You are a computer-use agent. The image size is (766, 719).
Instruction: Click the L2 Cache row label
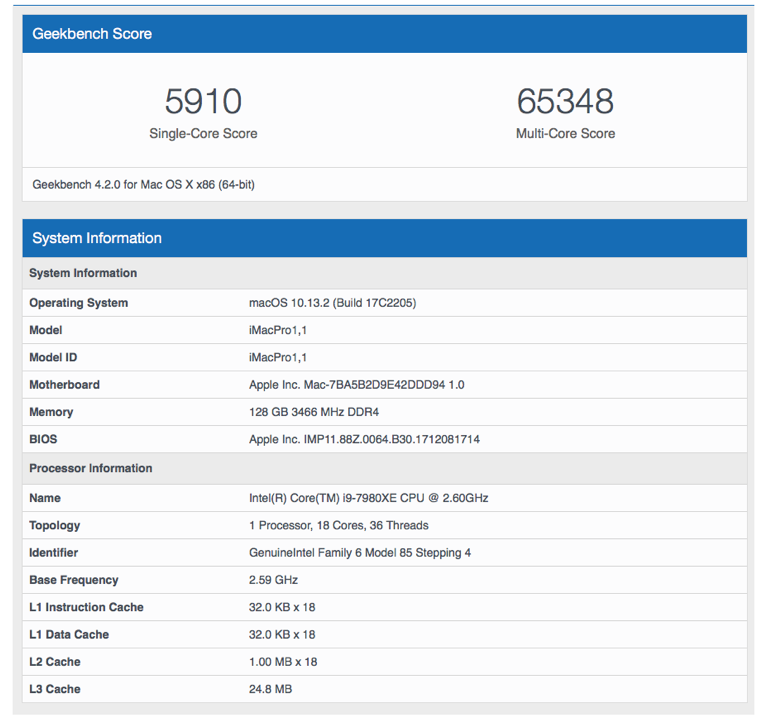click(x=55, y=662)
